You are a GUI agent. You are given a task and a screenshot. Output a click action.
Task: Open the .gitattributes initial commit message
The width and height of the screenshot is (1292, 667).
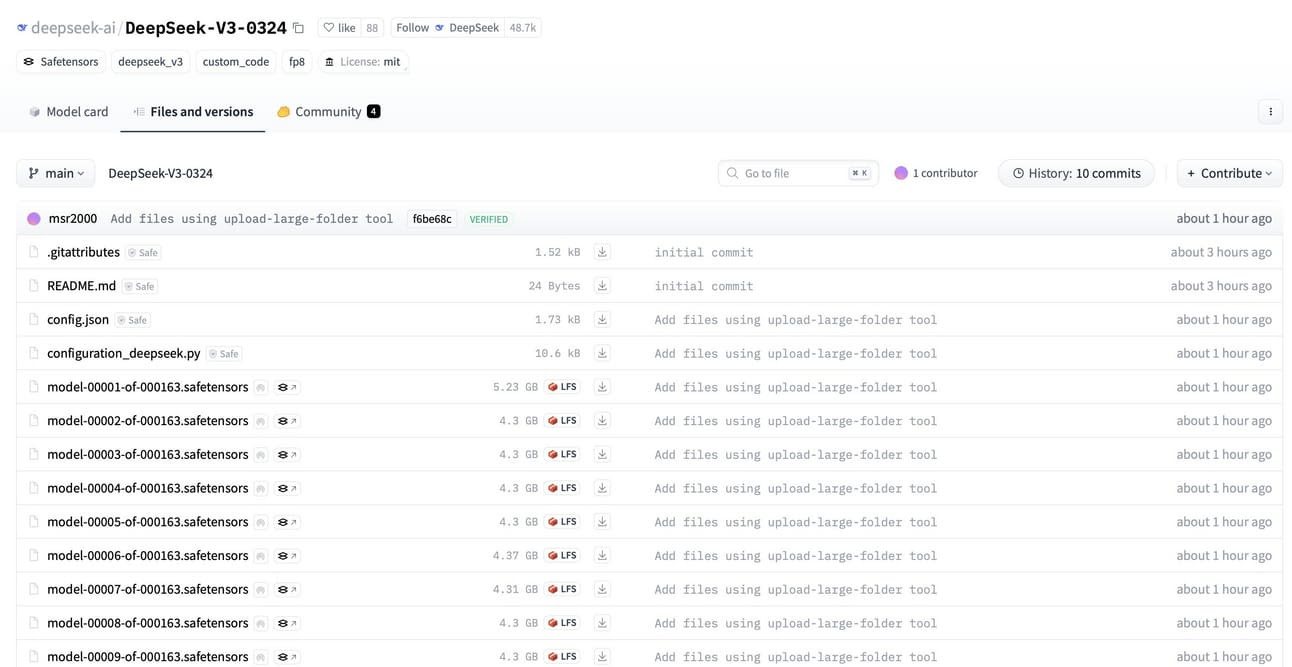point(704,252)
